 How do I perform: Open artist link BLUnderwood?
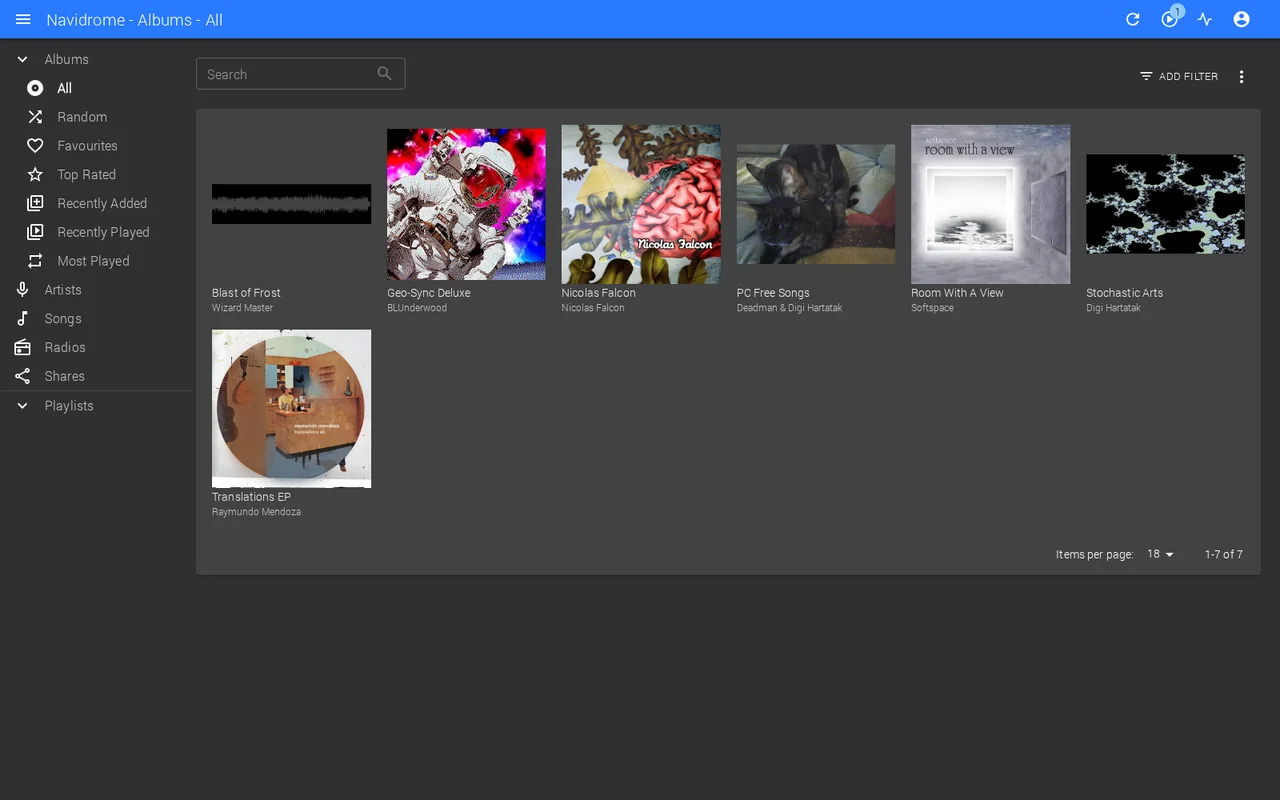click(417, 308)
